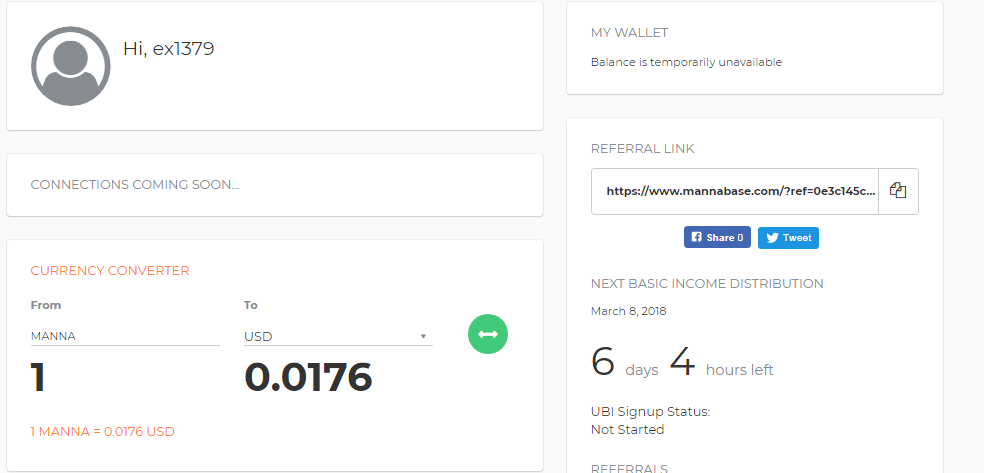Viewport: 984px width, 473px height.
Task: Click the MANNA From currency field
Action: click(125, 336)
